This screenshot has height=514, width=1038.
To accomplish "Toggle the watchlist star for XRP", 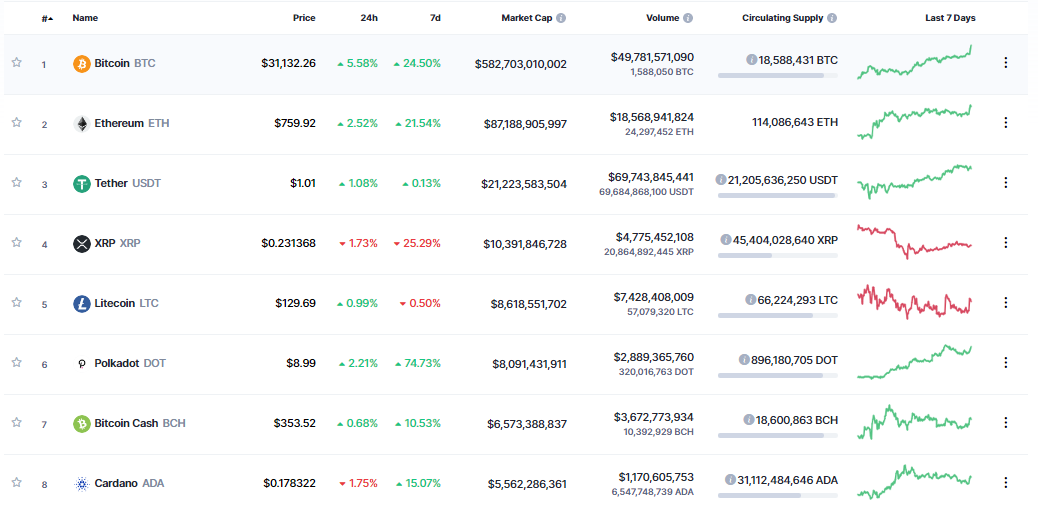I will pyautogui.click(x=17, y=242).
